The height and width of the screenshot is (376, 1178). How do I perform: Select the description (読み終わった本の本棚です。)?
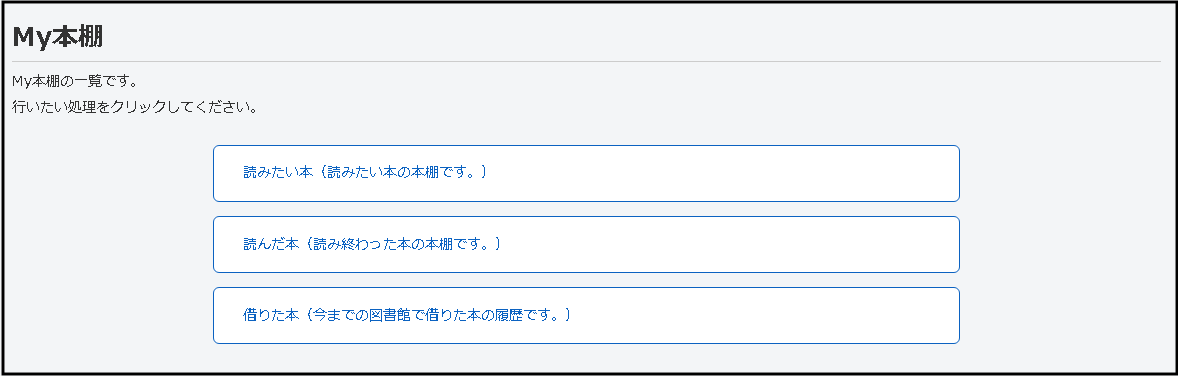pos(402,244)
